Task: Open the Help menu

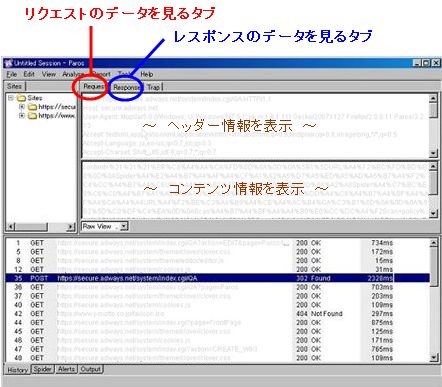Action: 147,74
